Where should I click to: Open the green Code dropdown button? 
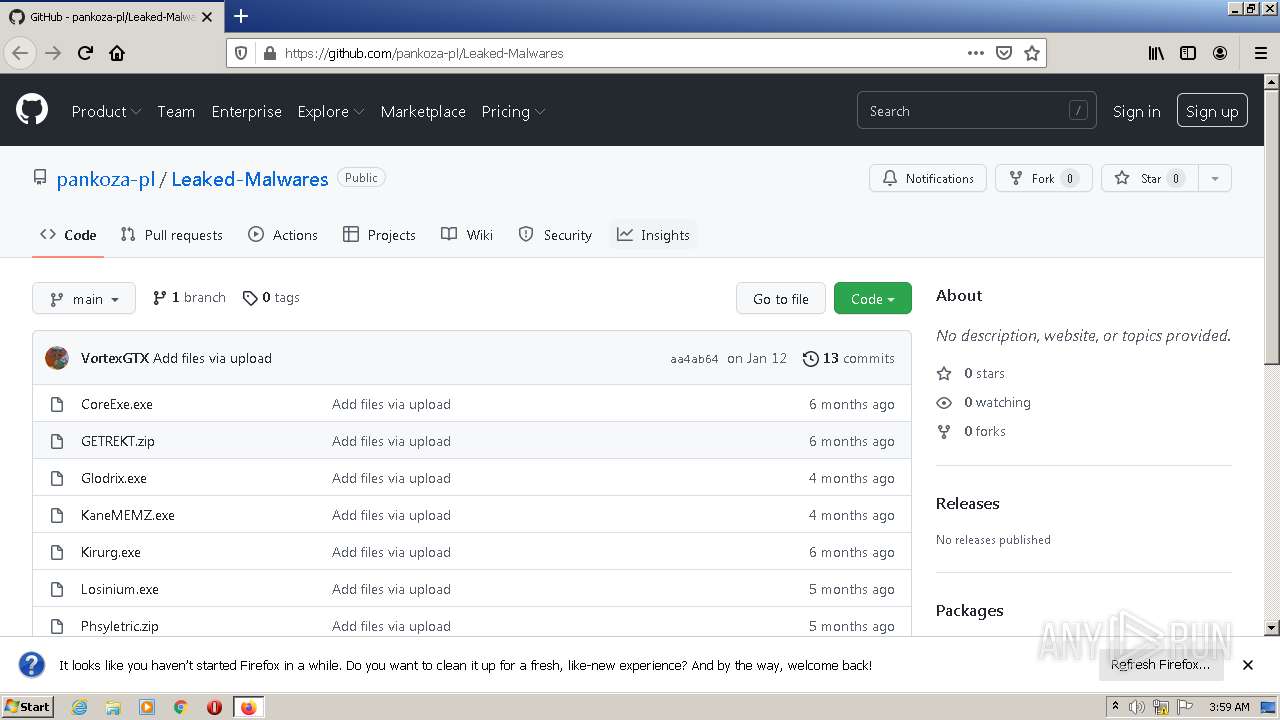click(x=873, y=298)
